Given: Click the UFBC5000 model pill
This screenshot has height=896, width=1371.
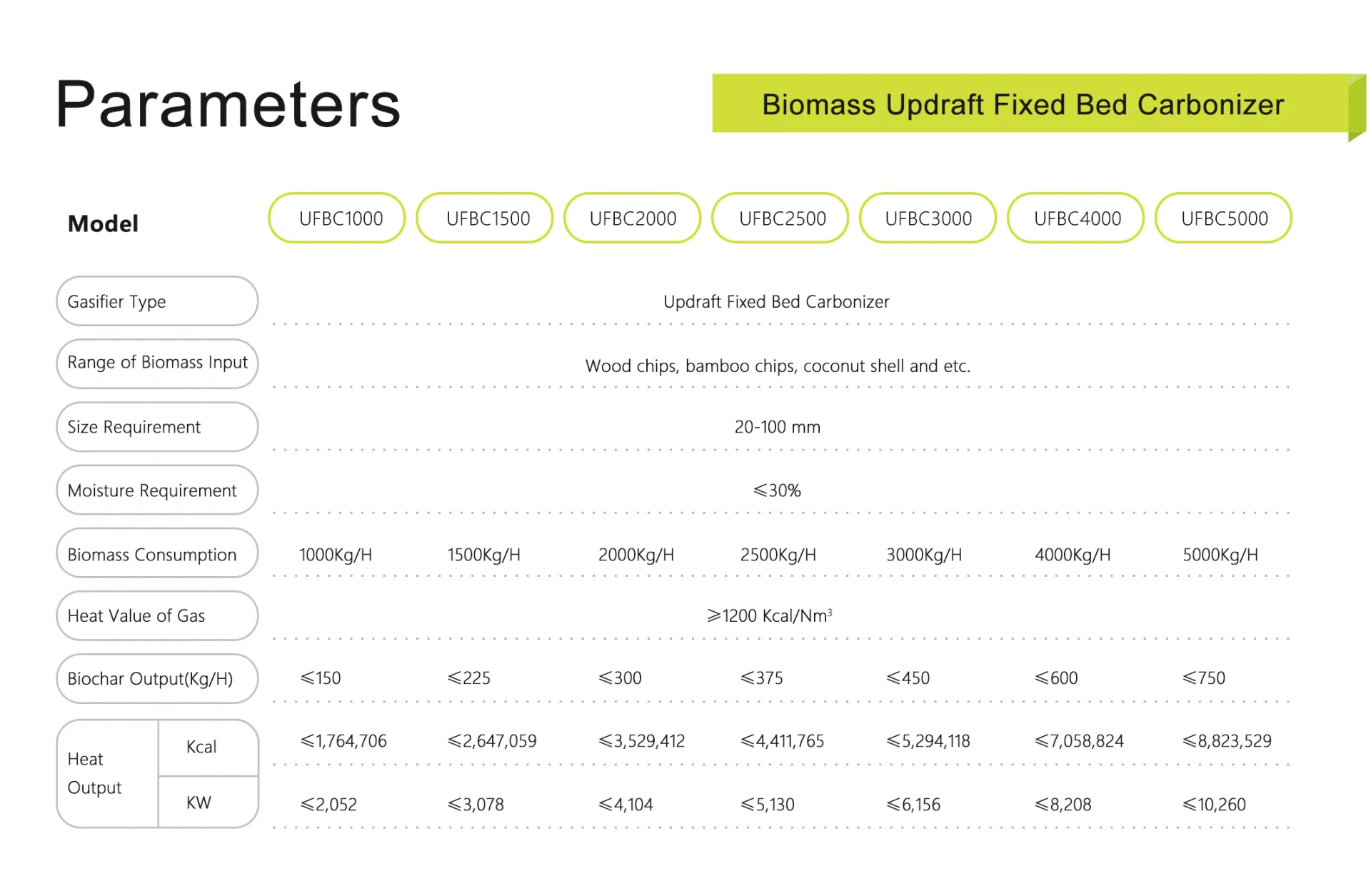Looking at the screenshot, I should [1223, 218].
